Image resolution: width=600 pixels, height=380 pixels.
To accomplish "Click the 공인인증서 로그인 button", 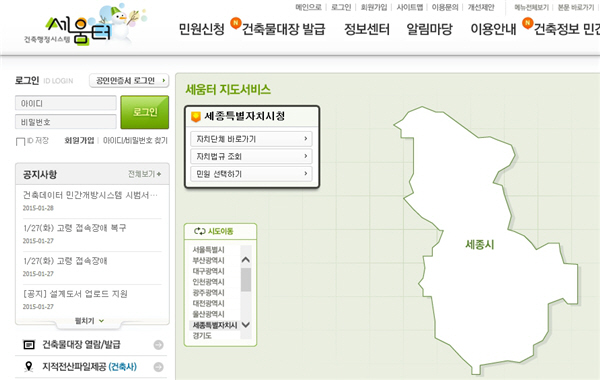I will [x=129, y=81].
